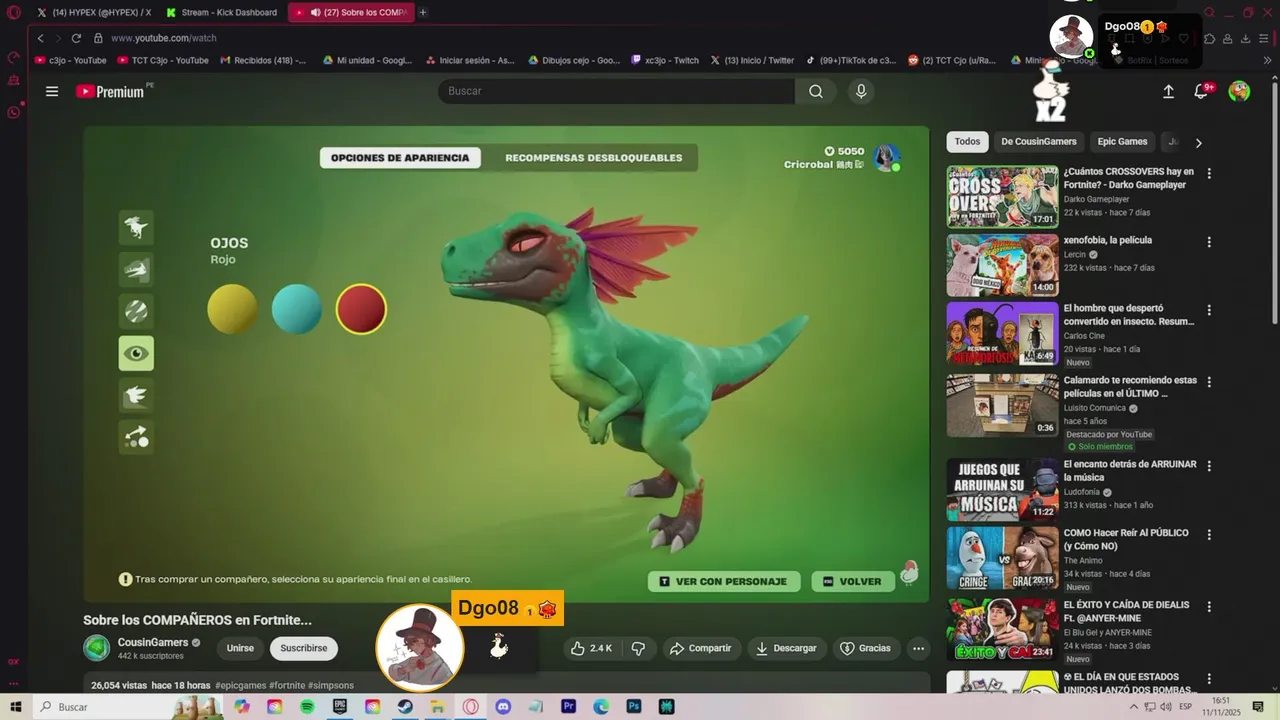Select the De CousinGamers filter chip
This screenshot has width=1280, height=720.
[x=1039, y=142]
